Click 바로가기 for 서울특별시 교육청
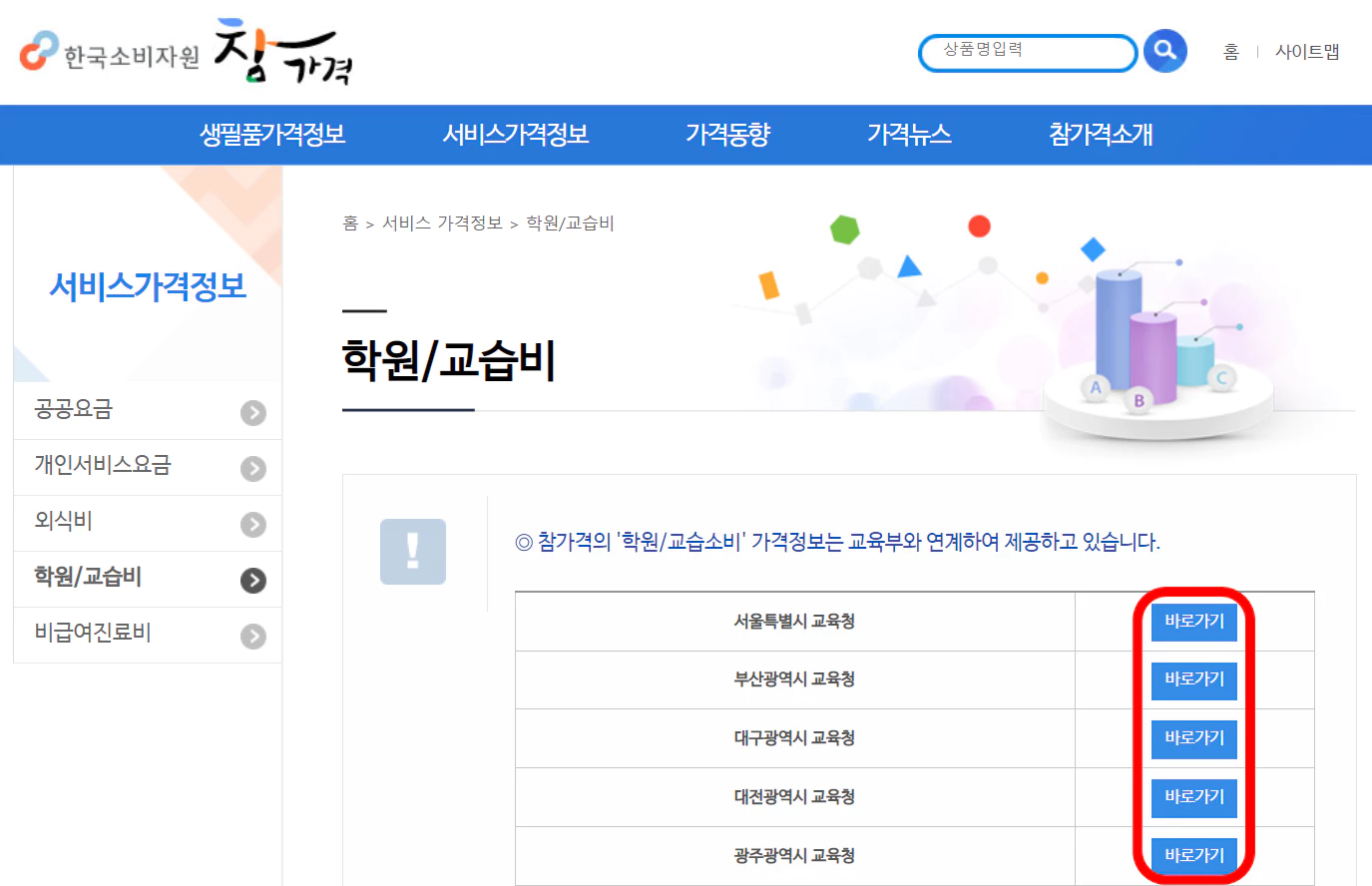1372x886 pixels. (x=1193, y=622)
